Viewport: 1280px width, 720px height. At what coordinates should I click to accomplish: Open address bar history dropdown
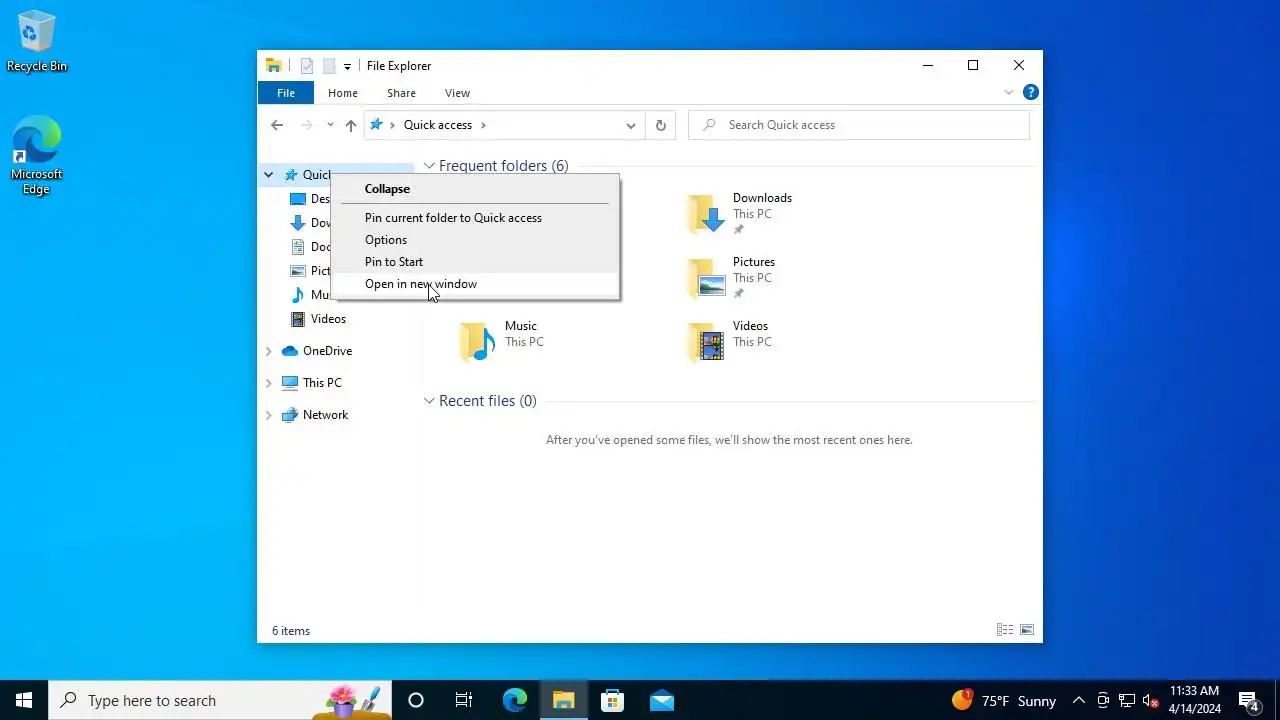click(630, 125)
